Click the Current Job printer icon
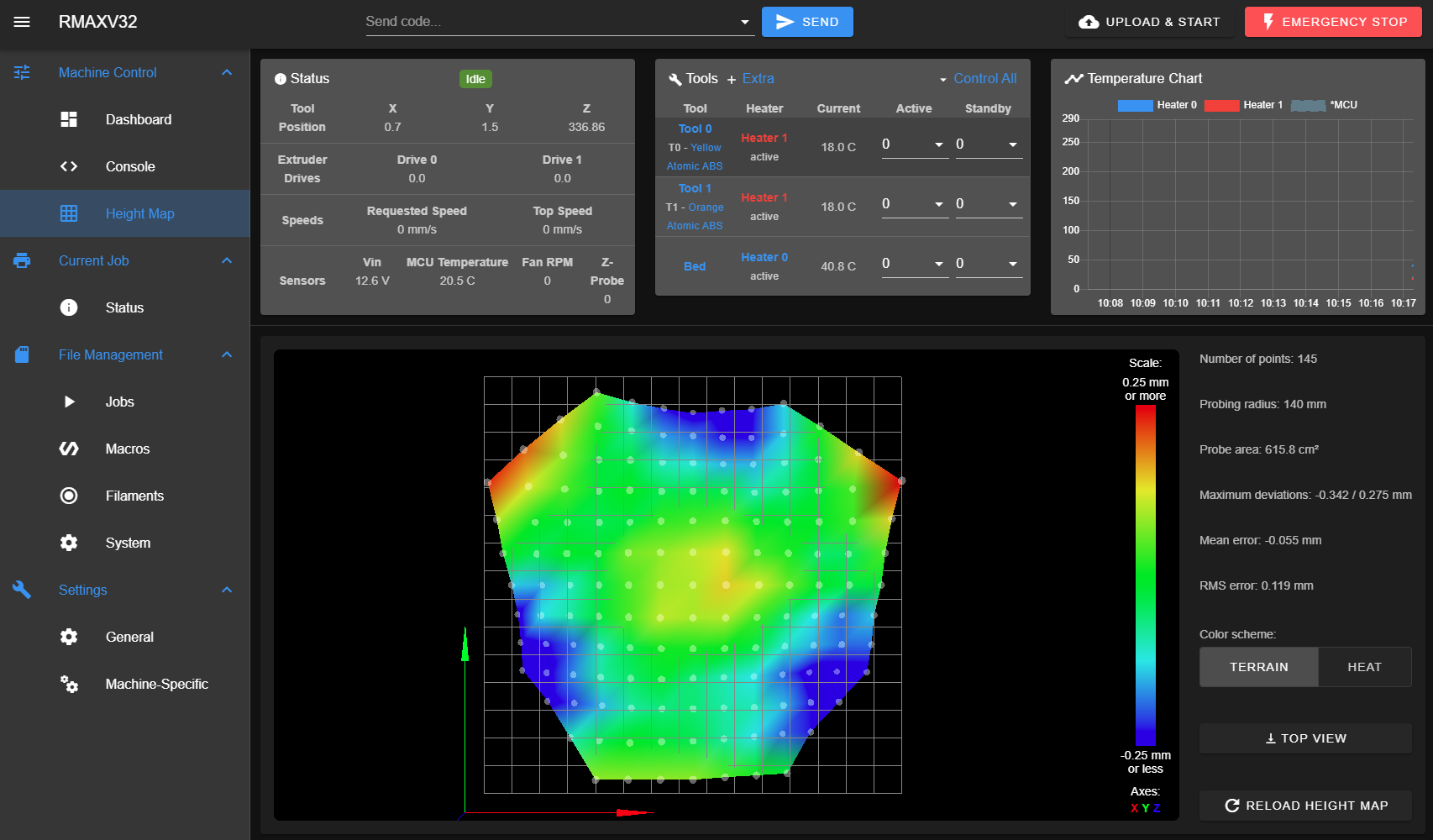Viewport: 1433px width, 840px height. [x=22, y=260]
